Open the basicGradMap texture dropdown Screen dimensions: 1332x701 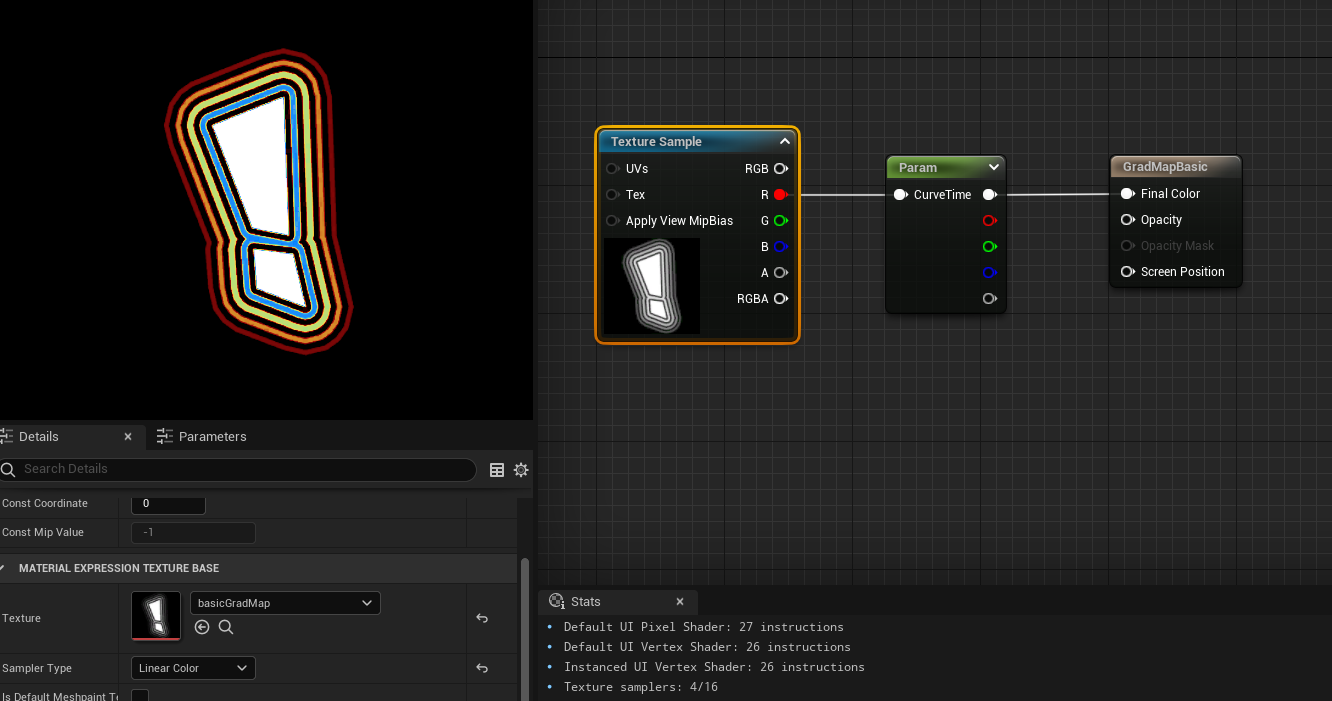coord(284,603)
